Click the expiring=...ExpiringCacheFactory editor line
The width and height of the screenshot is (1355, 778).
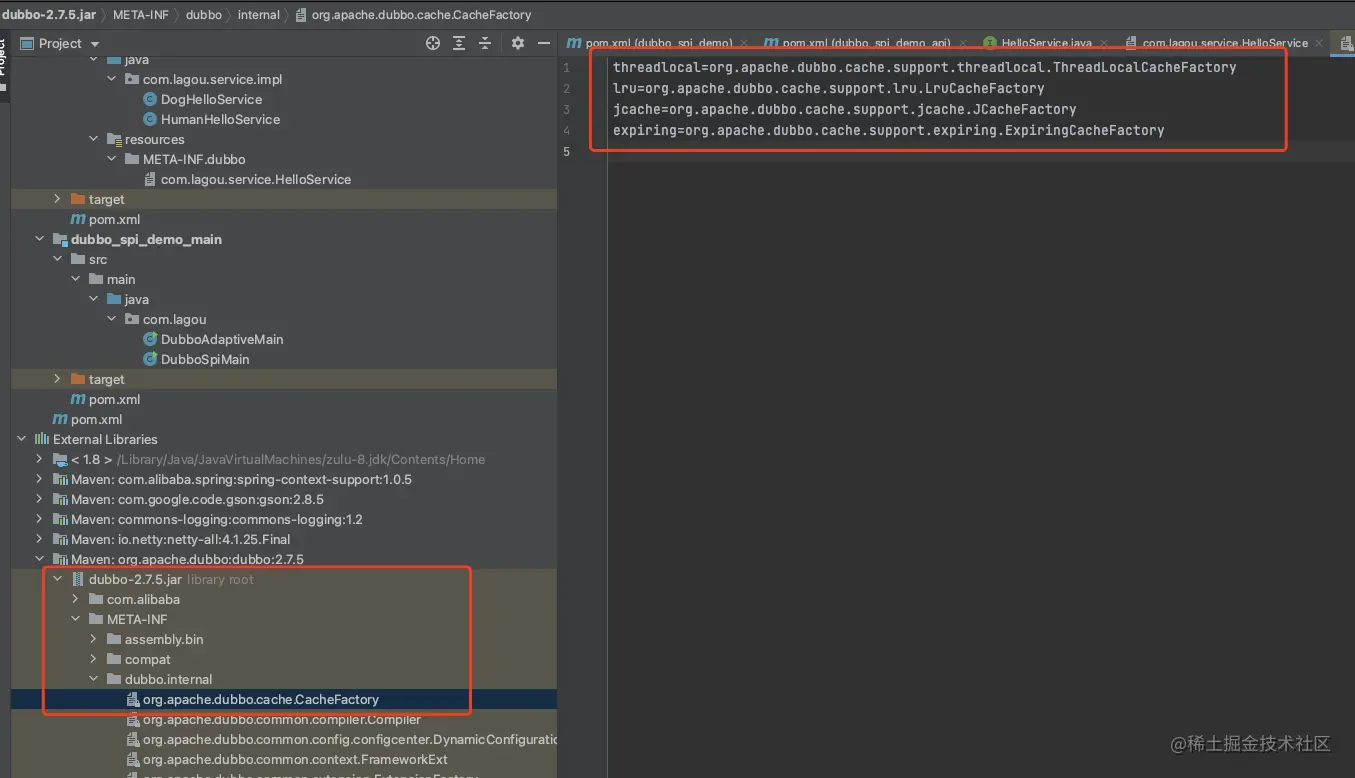click(x=889, y=130)
